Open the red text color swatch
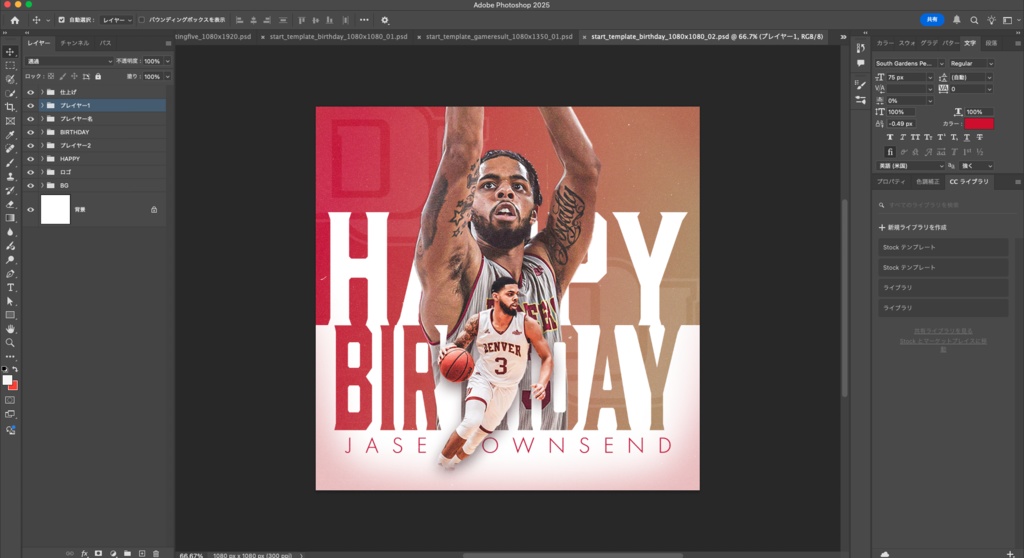1024x558 pixels. [979, 123]
